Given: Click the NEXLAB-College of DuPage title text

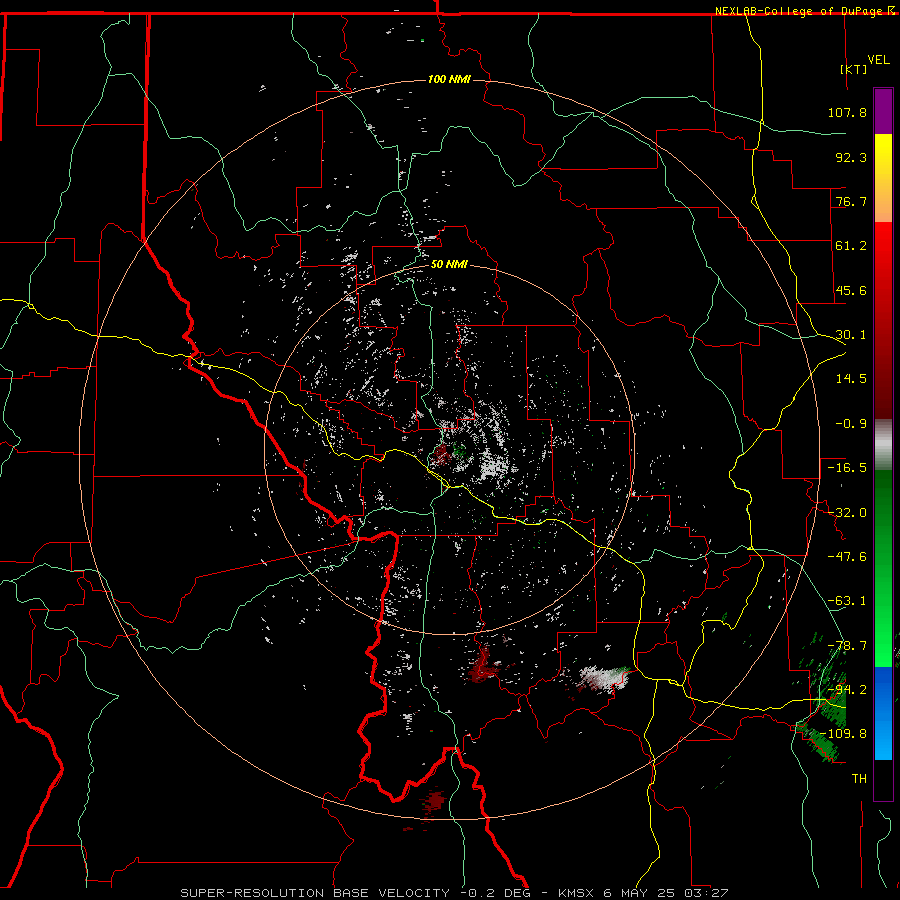Looking at the screenshot, I should tap(800, 11).
